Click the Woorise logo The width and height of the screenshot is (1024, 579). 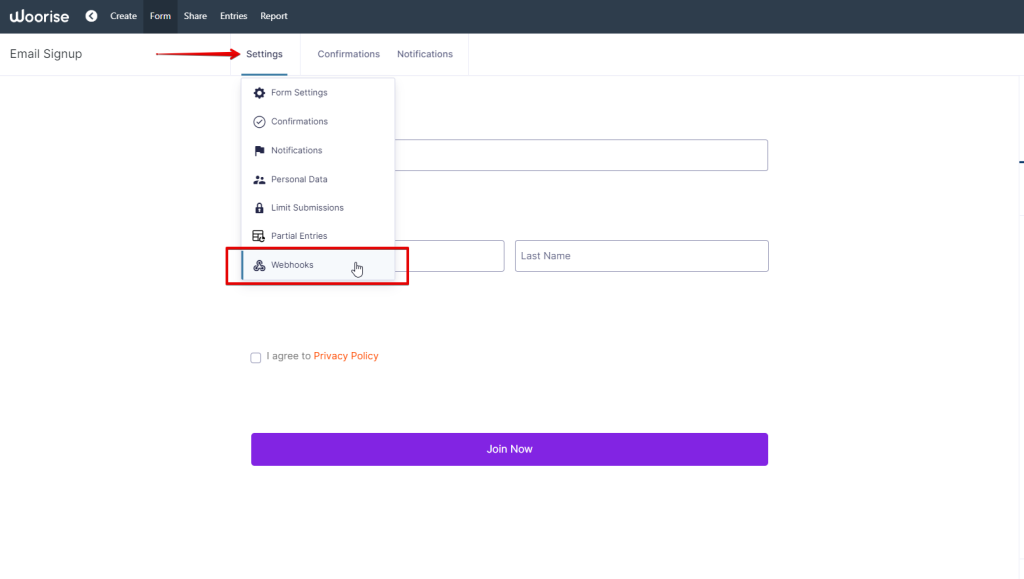39,16
